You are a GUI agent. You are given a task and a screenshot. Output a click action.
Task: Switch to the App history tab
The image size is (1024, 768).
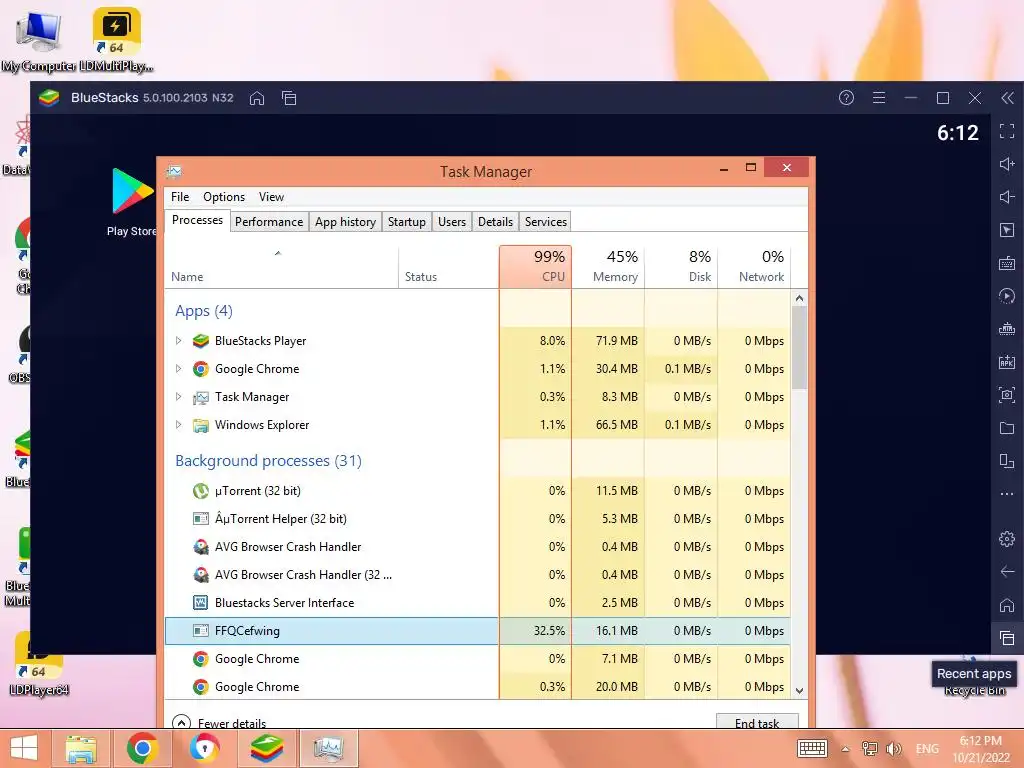pyautogui.click(x=345, y=221)
